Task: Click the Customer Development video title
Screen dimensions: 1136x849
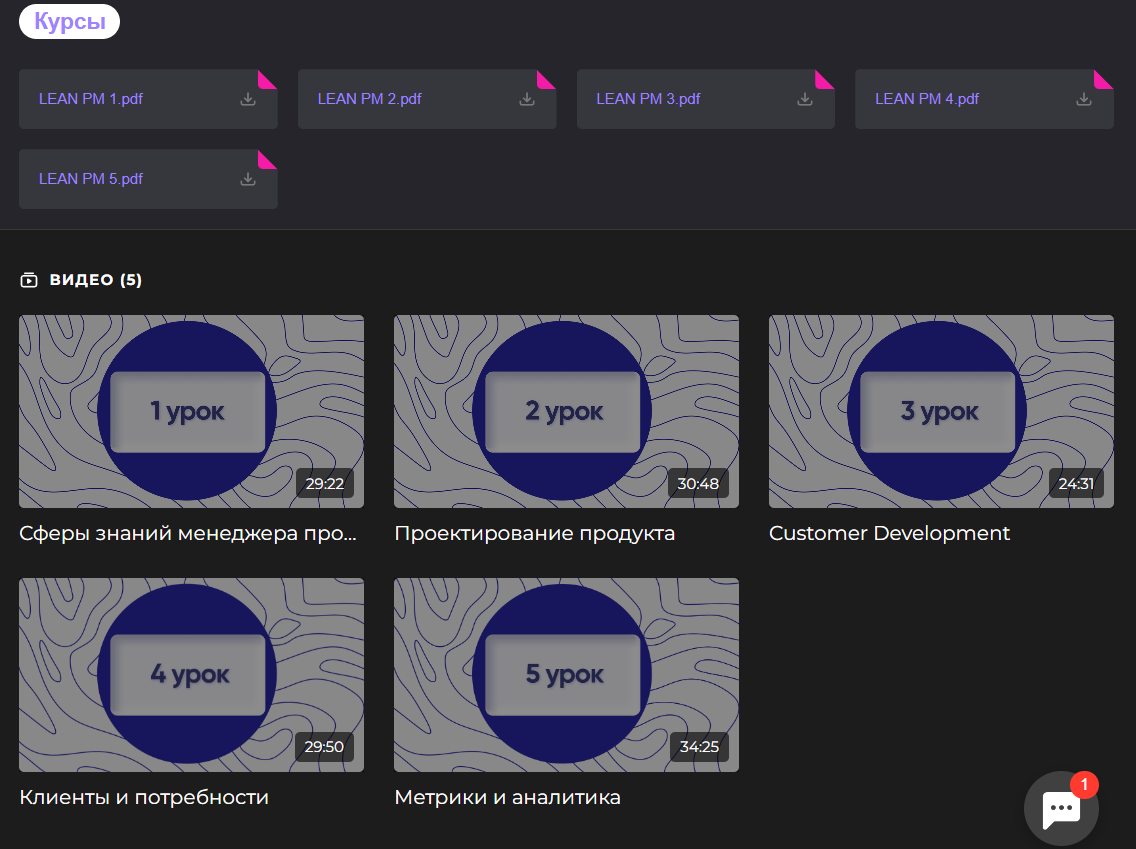Action: pos(889,533)
